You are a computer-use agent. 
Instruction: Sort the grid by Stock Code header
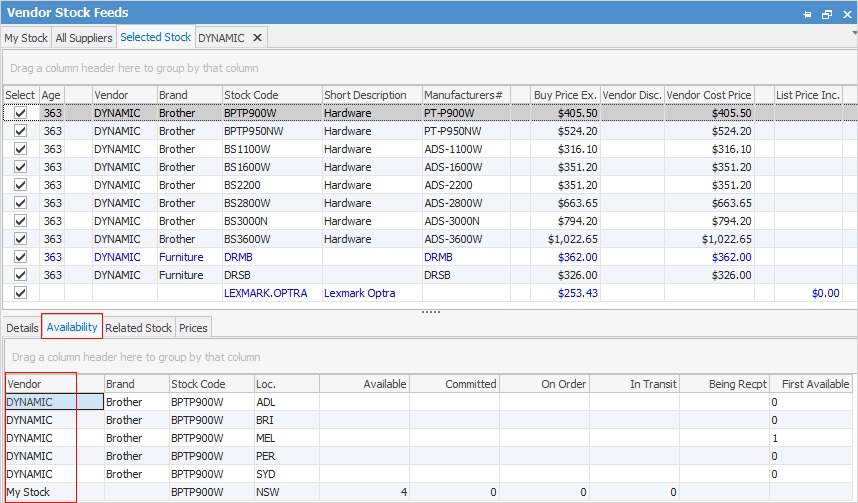[251, 95]
